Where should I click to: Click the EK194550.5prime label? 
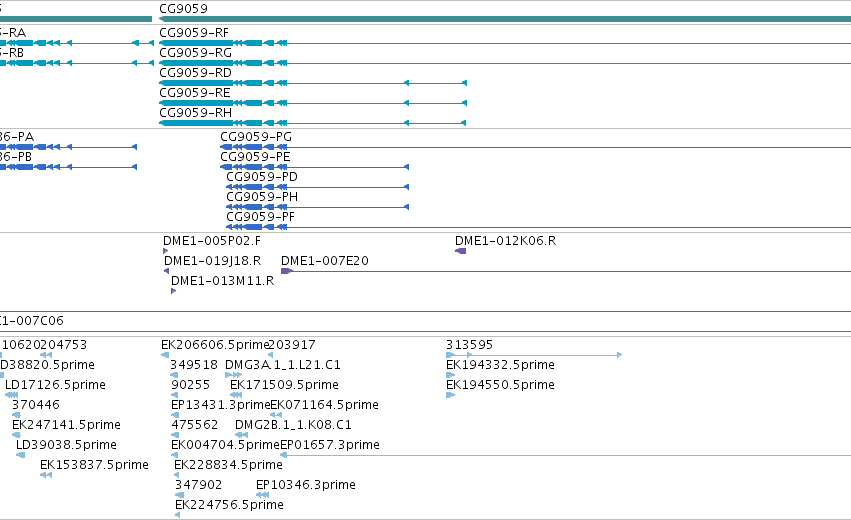click(500, 385)
